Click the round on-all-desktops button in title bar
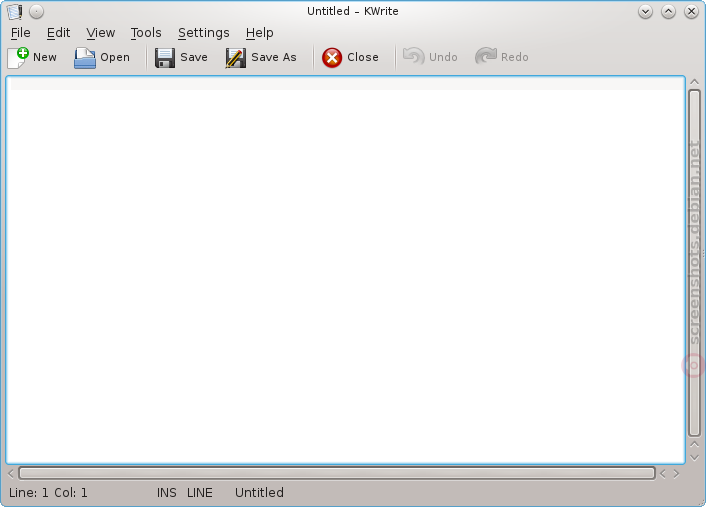The height and width of the screenshot is (507, 706). point(36,11)
